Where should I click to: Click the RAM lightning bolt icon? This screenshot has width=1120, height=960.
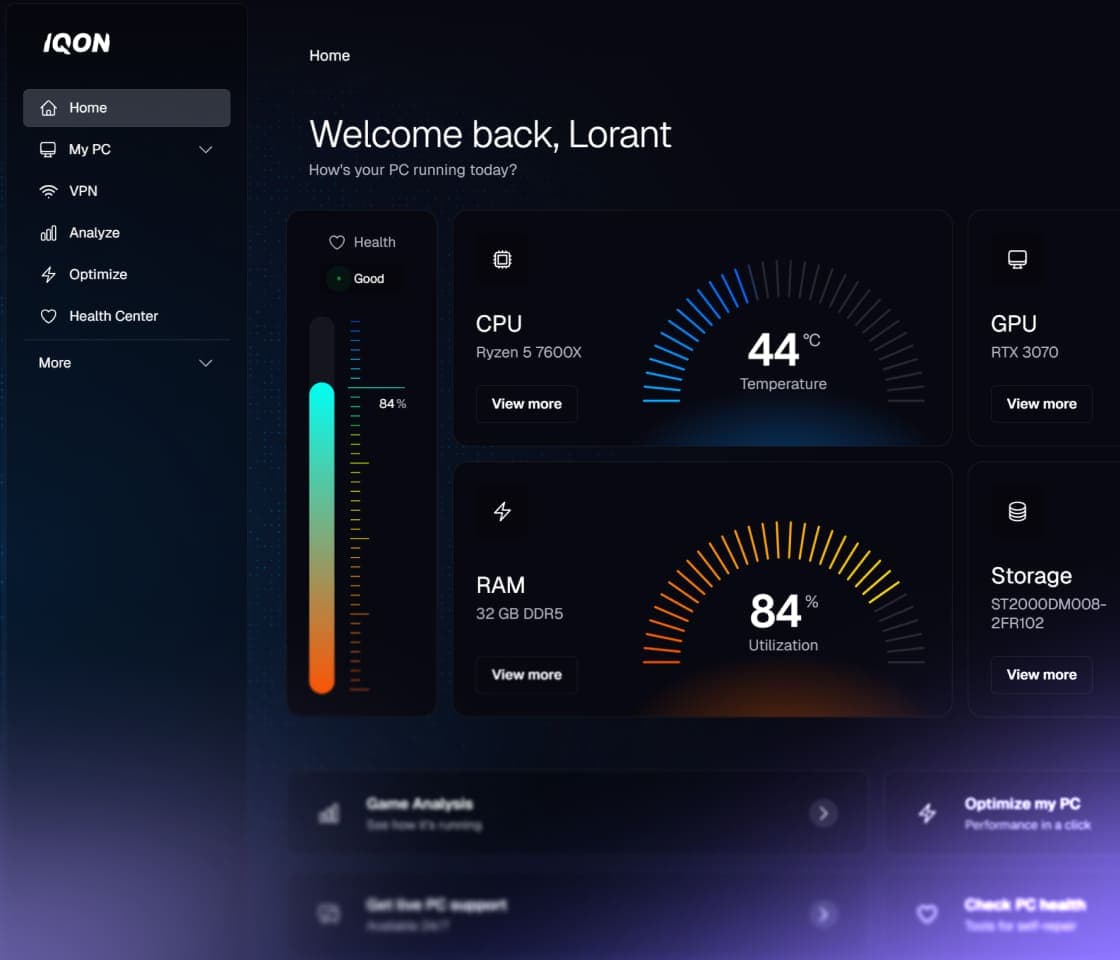[502, 511]
